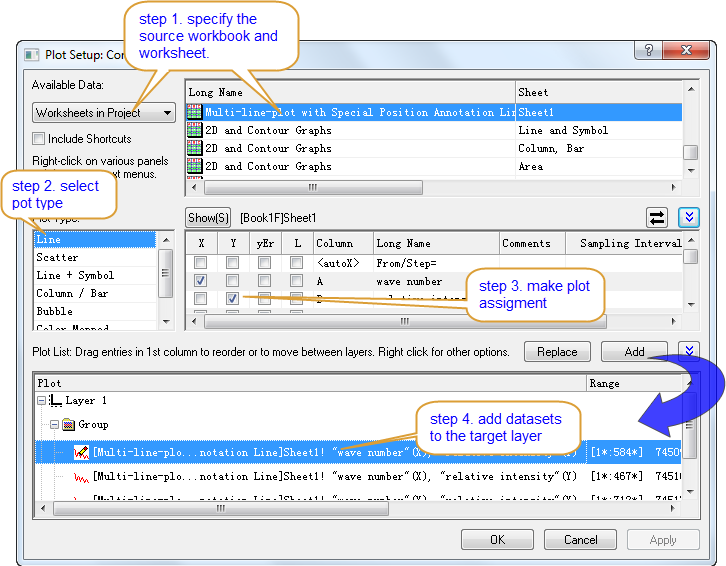The height and width of the screenshot is (566, 726).
Task: Click the Group folder icon
Action: pos(69,424)
